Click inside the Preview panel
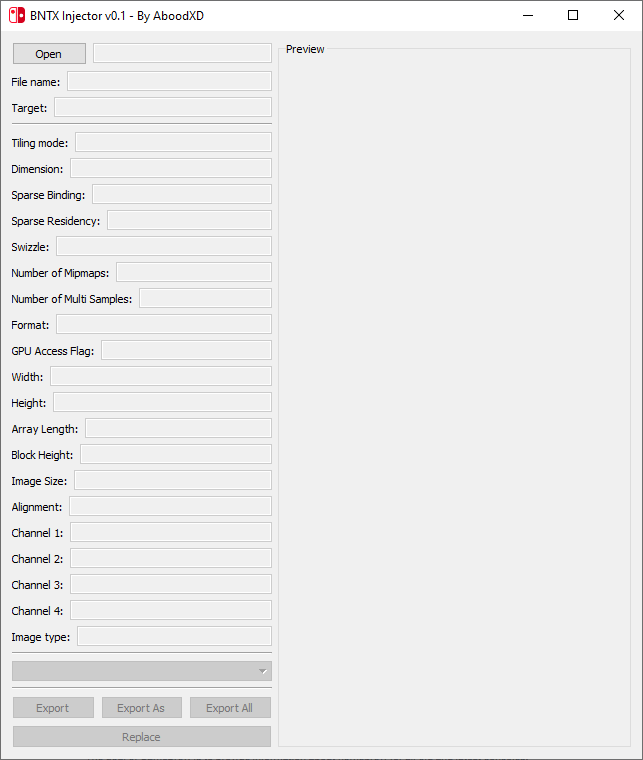The height and width of the screenshot is (760, 643). click(455, 400)
